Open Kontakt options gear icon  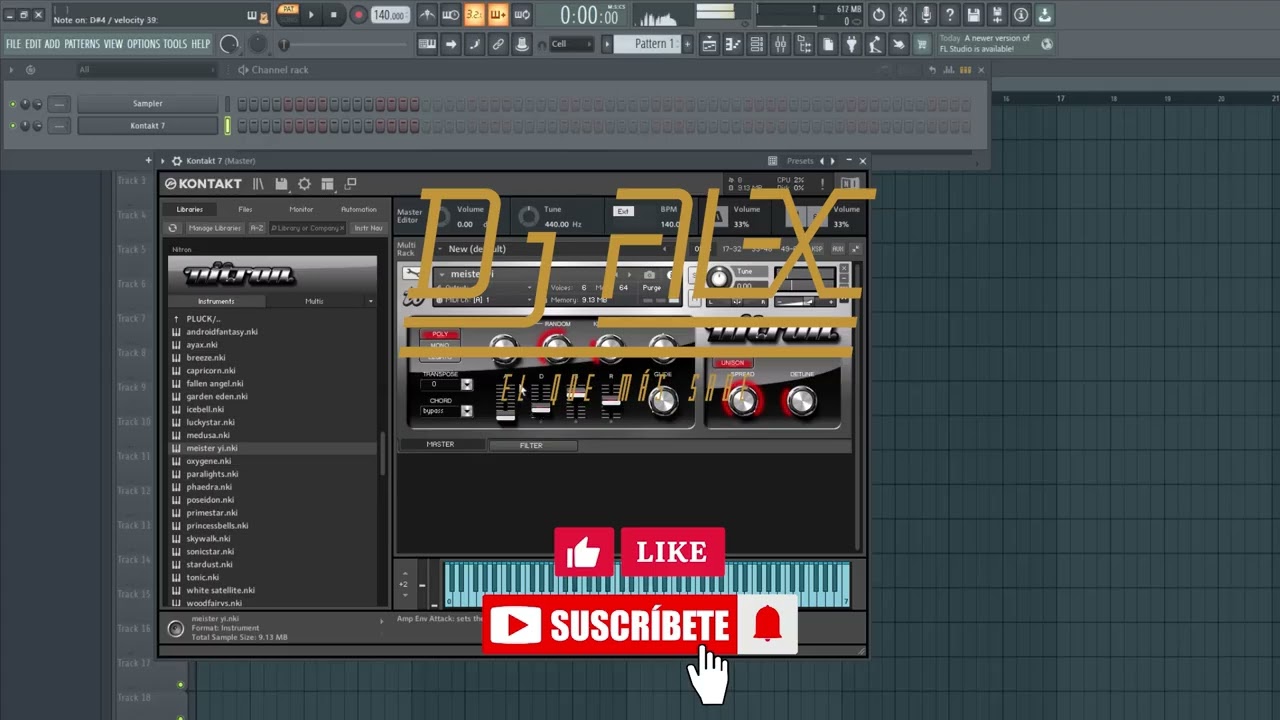pyautogui.click(x=304, y=184)
